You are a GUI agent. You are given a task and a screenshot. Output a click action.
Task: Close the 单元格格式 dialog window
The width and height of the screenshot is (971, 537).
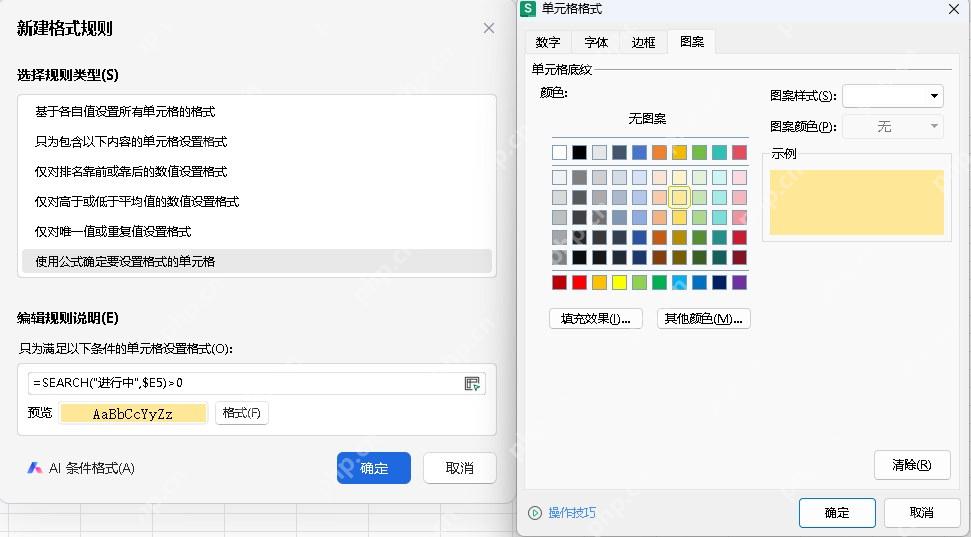point(954,9)
